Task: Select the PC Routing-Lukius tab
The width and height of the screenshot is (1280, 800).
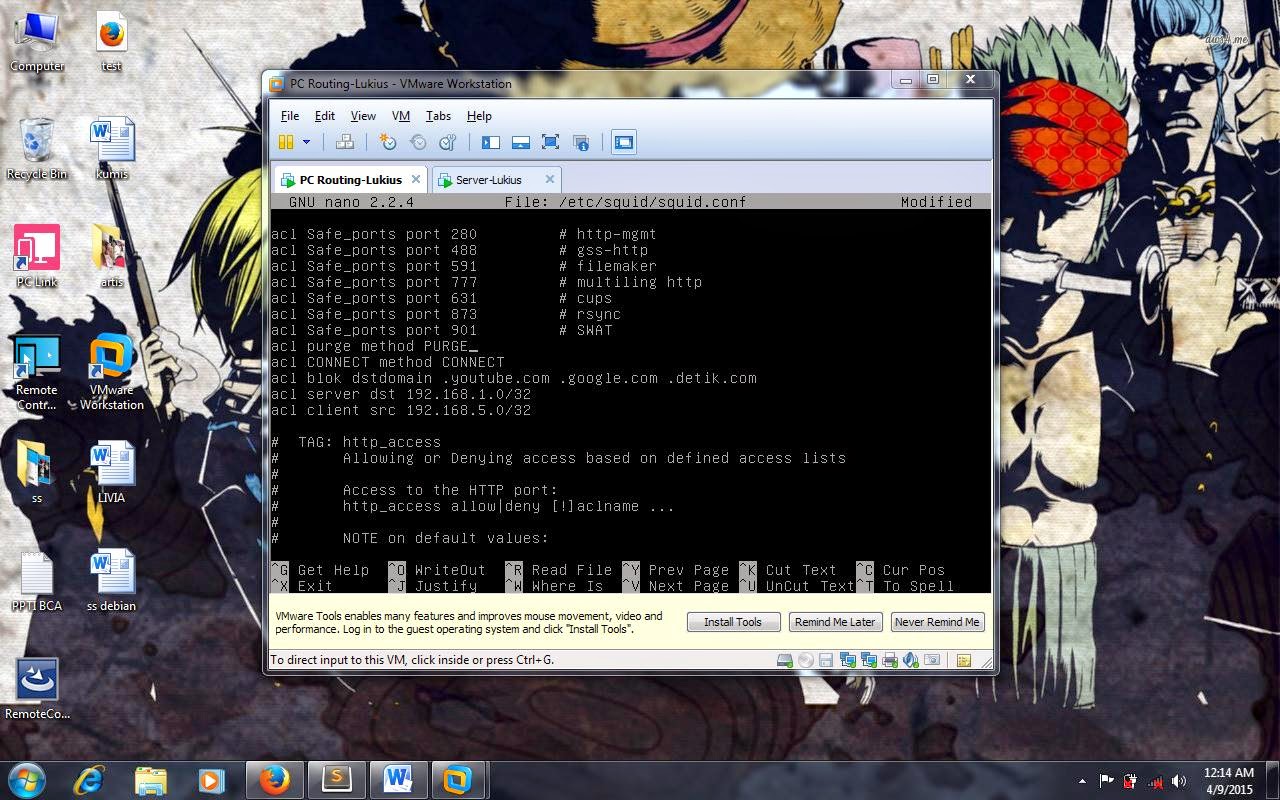Action: click(x=350, y=180)
